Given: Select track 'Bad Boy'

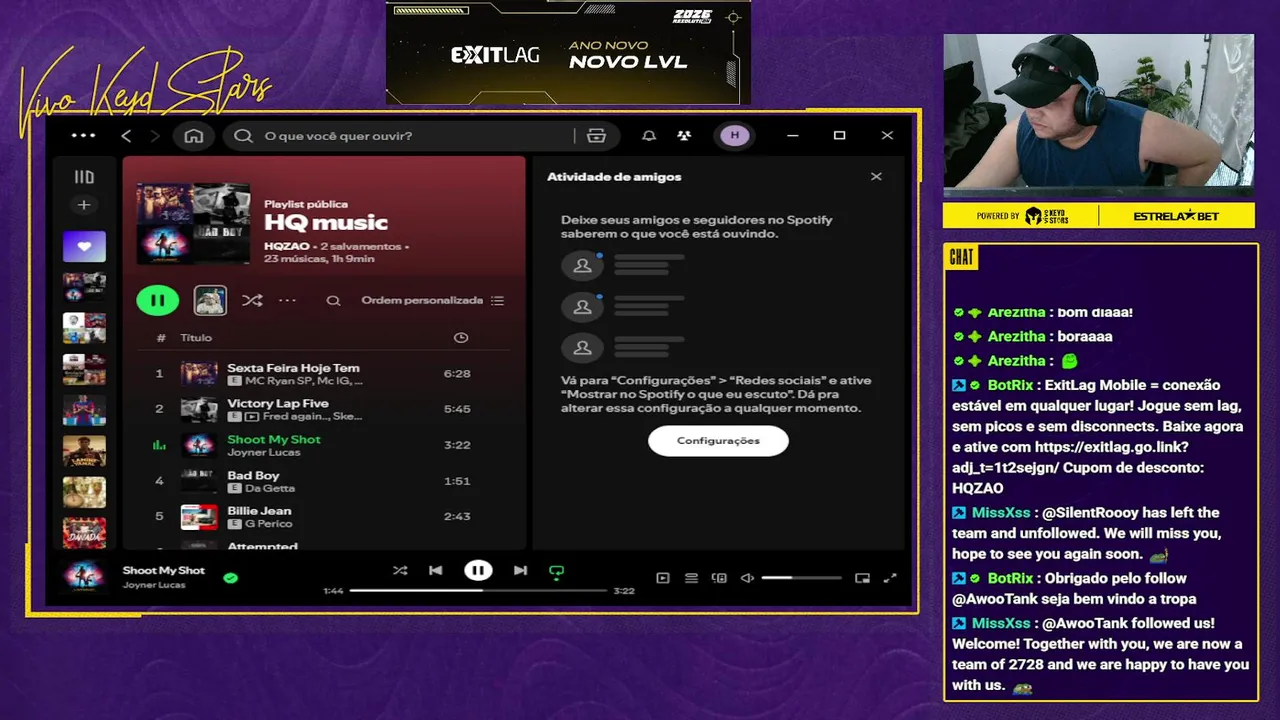Looking at the screenshot, I should tap(253, 476).
